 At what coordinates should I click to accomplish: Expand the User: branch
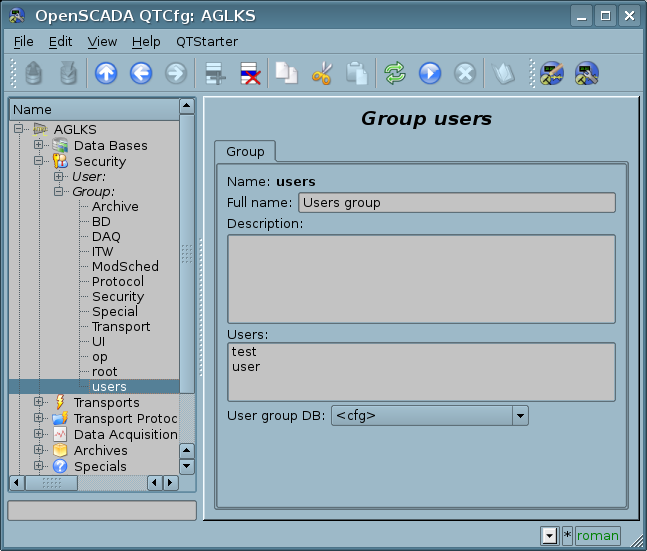pos(59,176)
